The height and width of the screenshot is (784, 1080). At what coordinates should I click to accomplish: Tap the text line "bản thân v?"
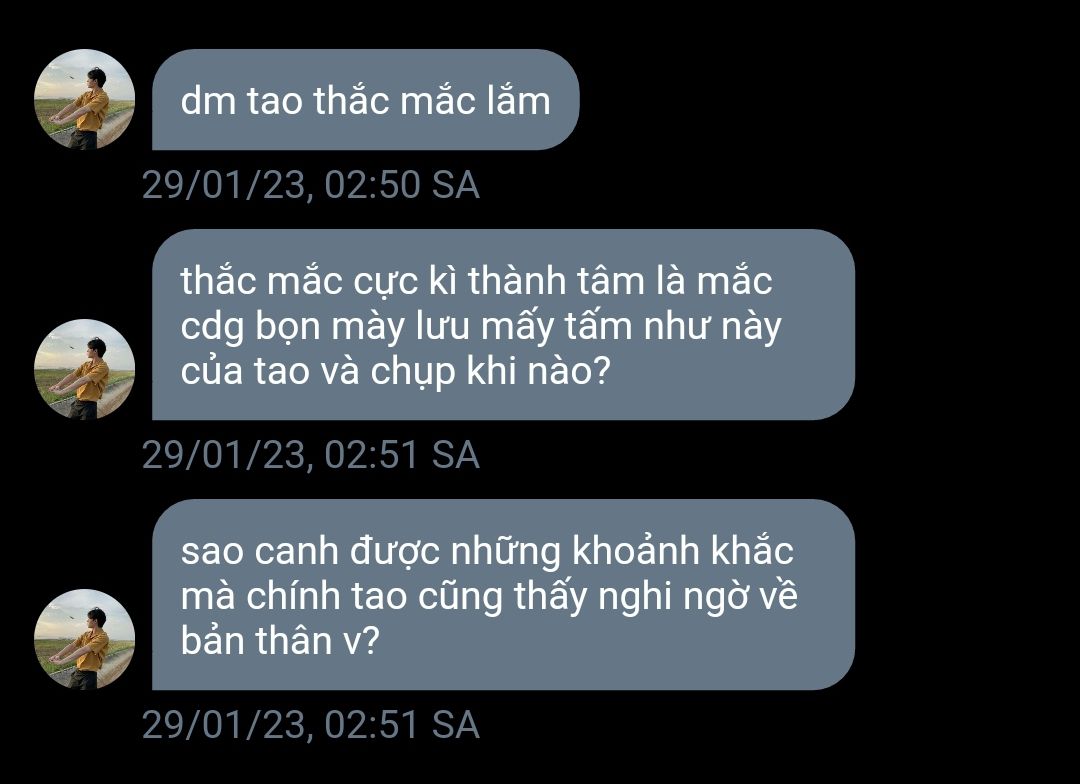(280, 641)
